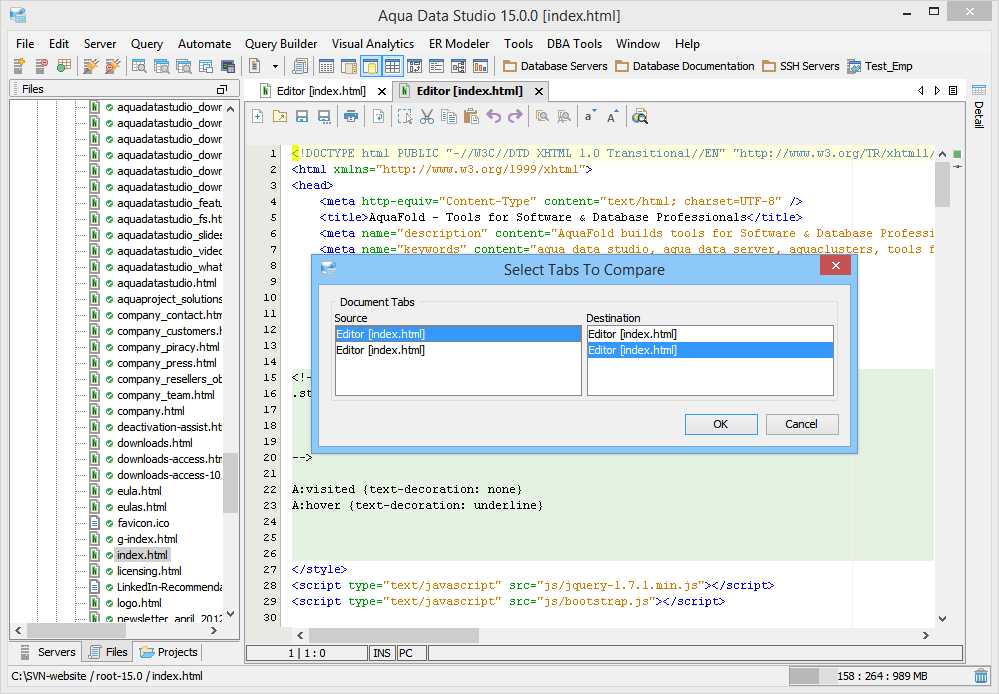Click the purple Redo arrow icon
This screenshot has width=999, height=694.
point(515,117)
